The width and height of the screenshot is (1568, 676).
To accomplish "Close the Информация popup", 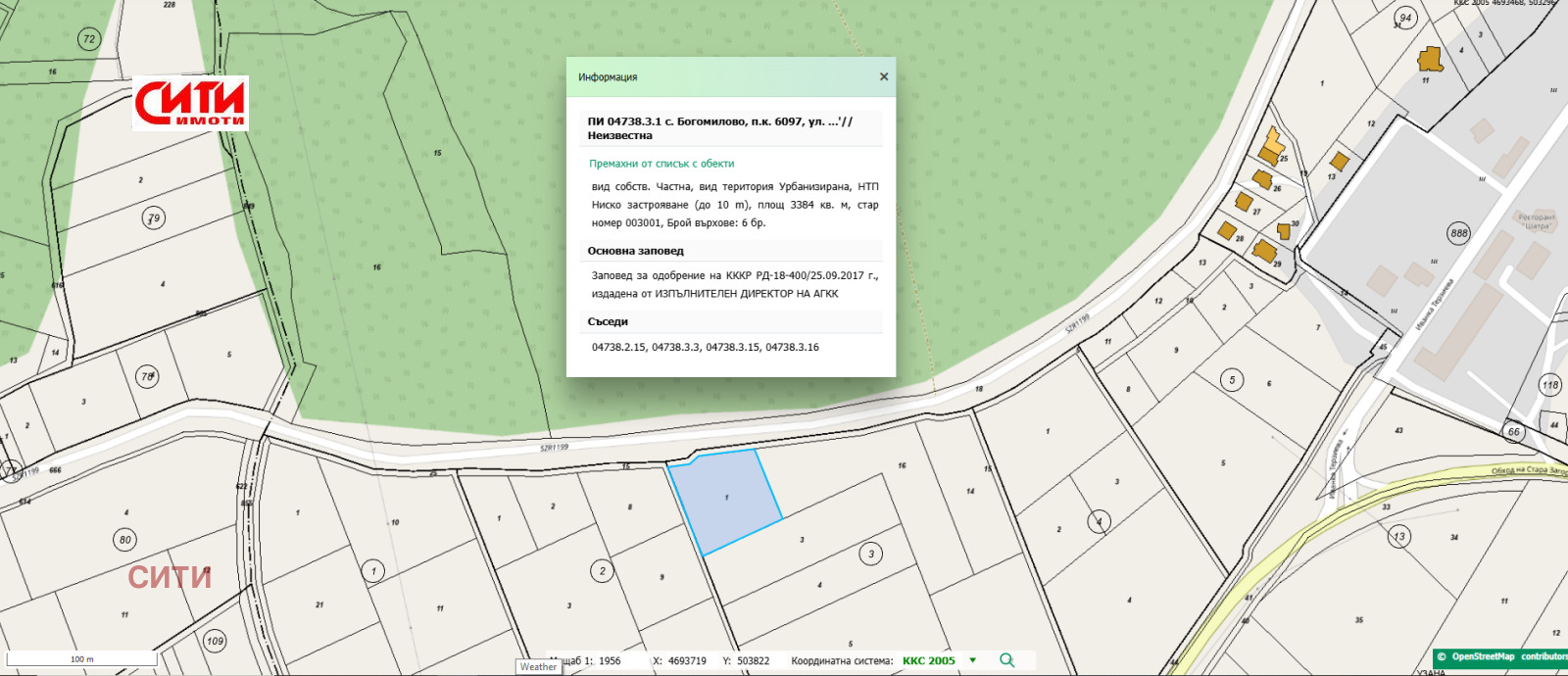I will pos(883,76).
